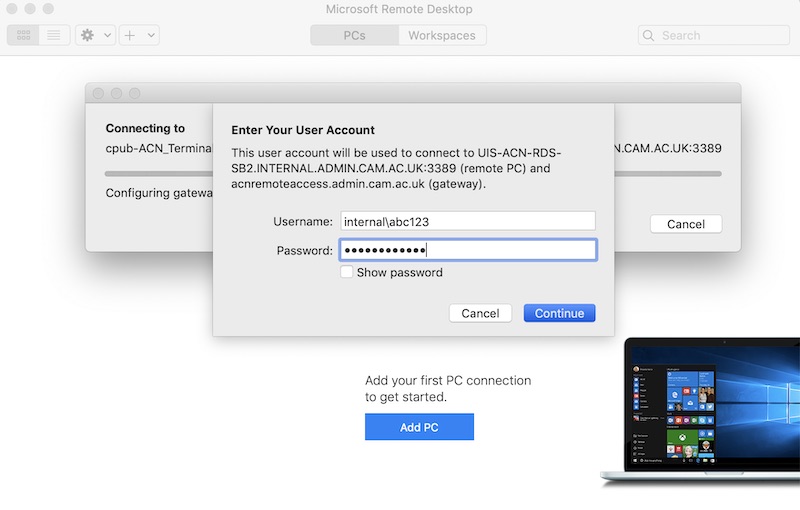Click the 'Enter Your User Account' heading

[x=303, y=130]
